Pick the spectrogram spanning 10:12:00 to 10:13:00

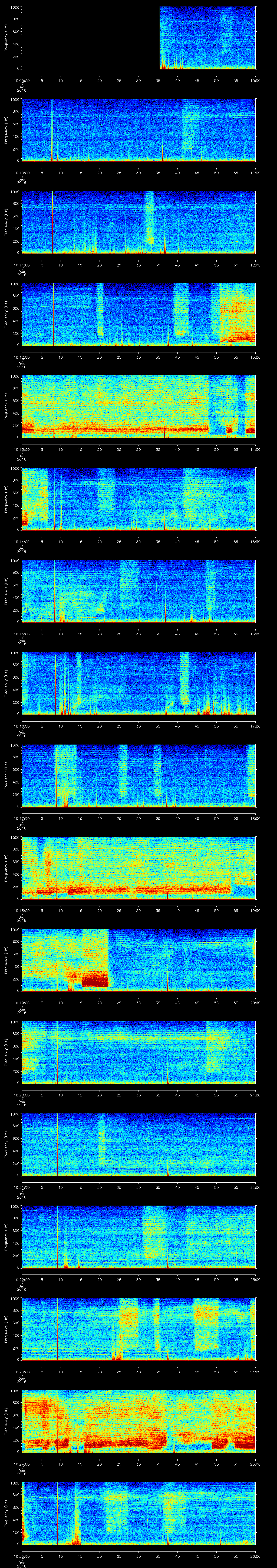[139, 315]
